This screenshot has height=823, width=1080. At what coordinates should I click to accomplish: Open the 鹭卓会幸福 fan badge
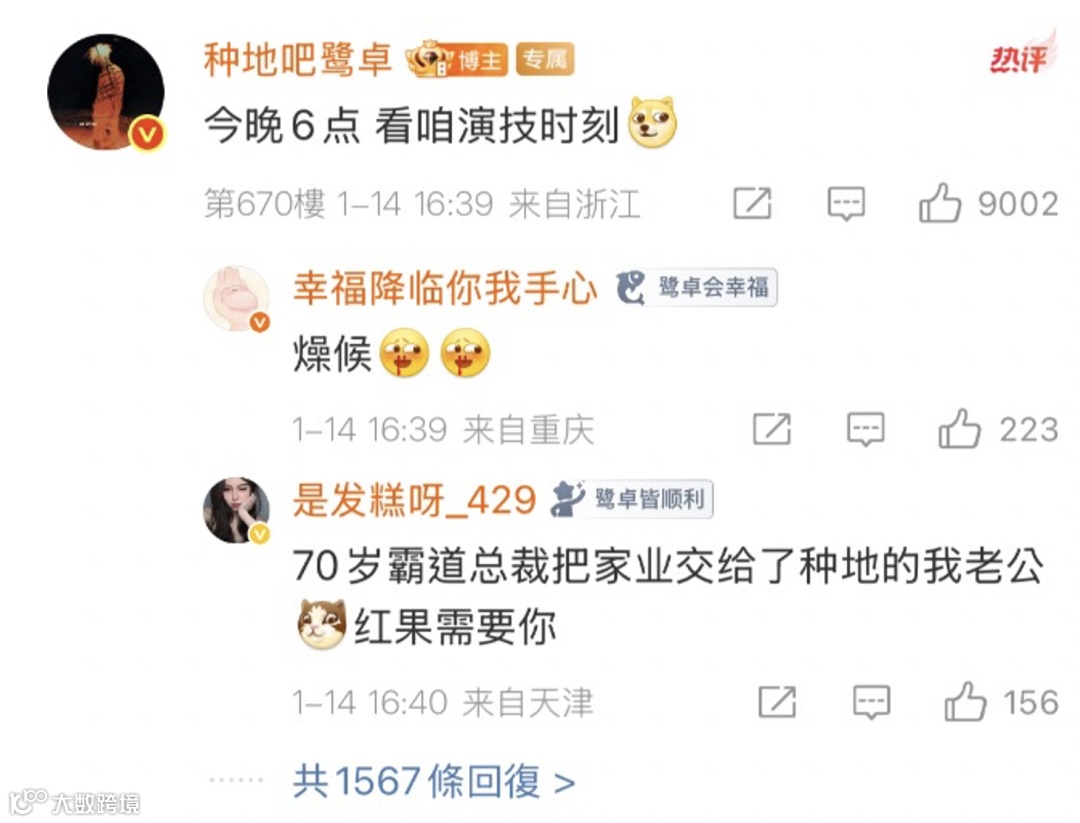696,287
